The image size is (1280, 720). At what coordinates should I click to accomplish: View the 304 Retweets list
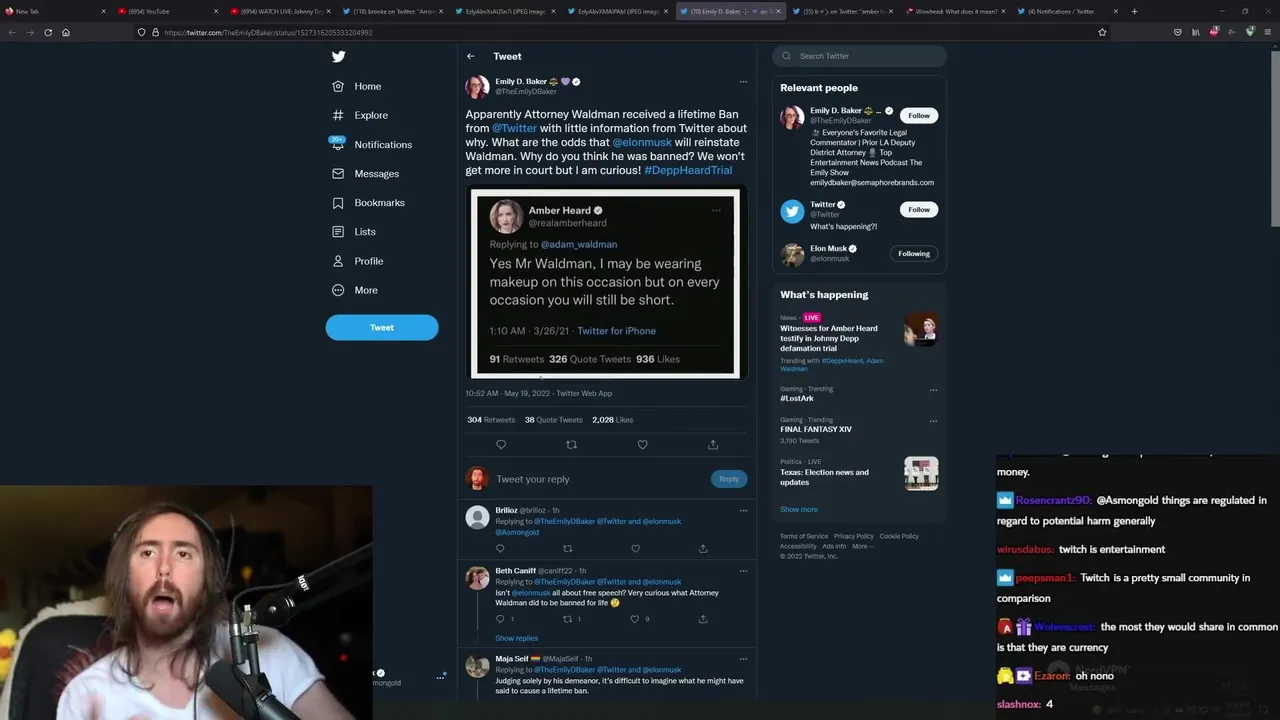[491, 420]
